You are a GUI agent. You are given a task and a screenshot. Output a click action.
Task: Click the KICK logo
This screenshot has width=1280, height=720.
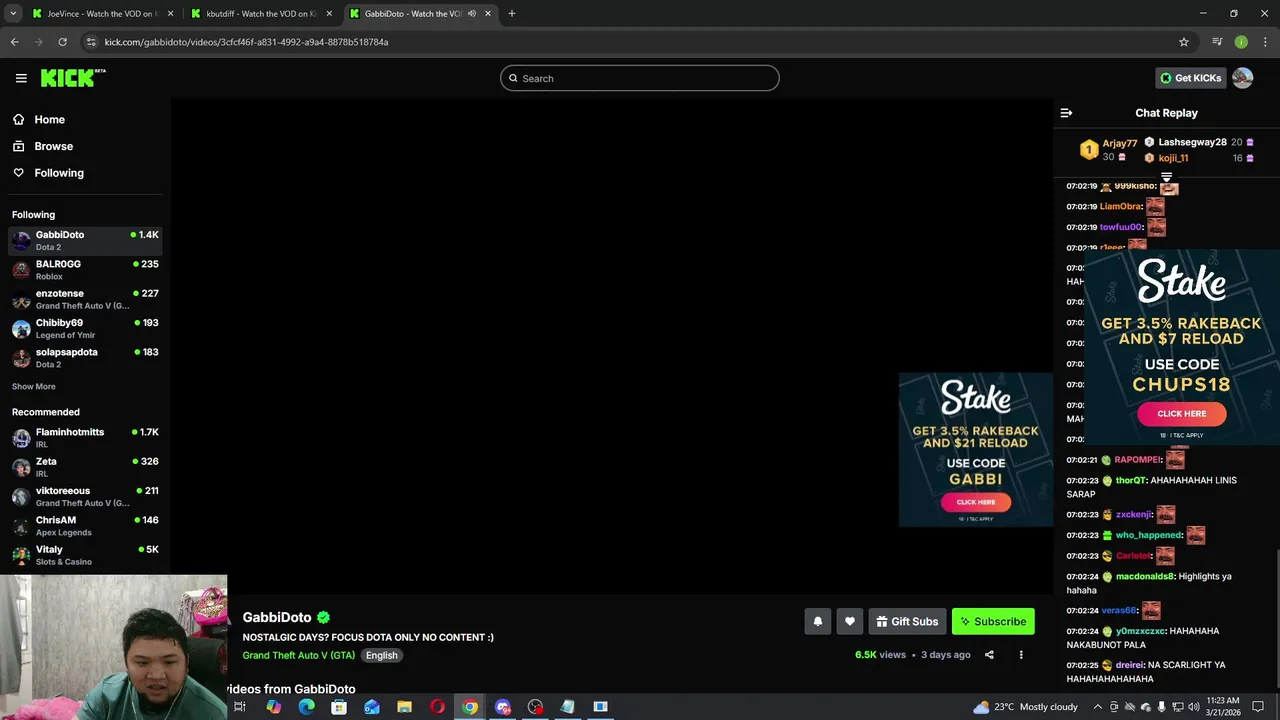(x=73, y=78)
